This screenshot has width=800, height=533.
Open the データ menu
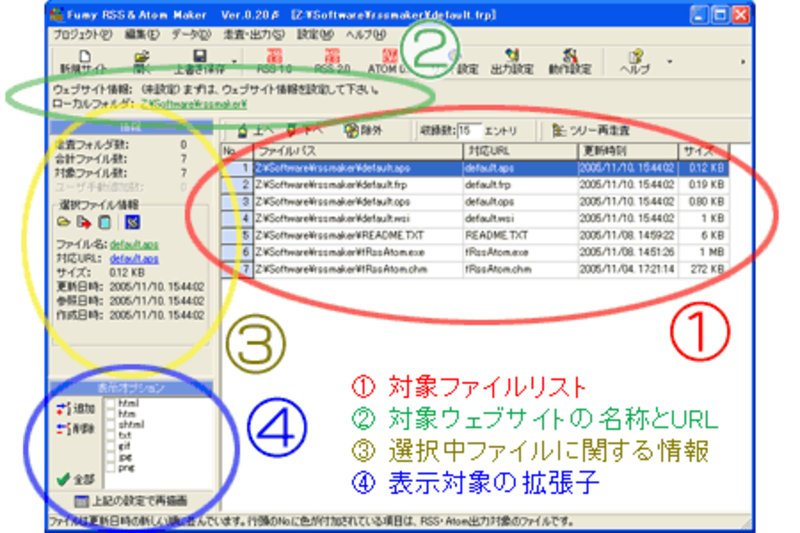(x=191, y=35)
